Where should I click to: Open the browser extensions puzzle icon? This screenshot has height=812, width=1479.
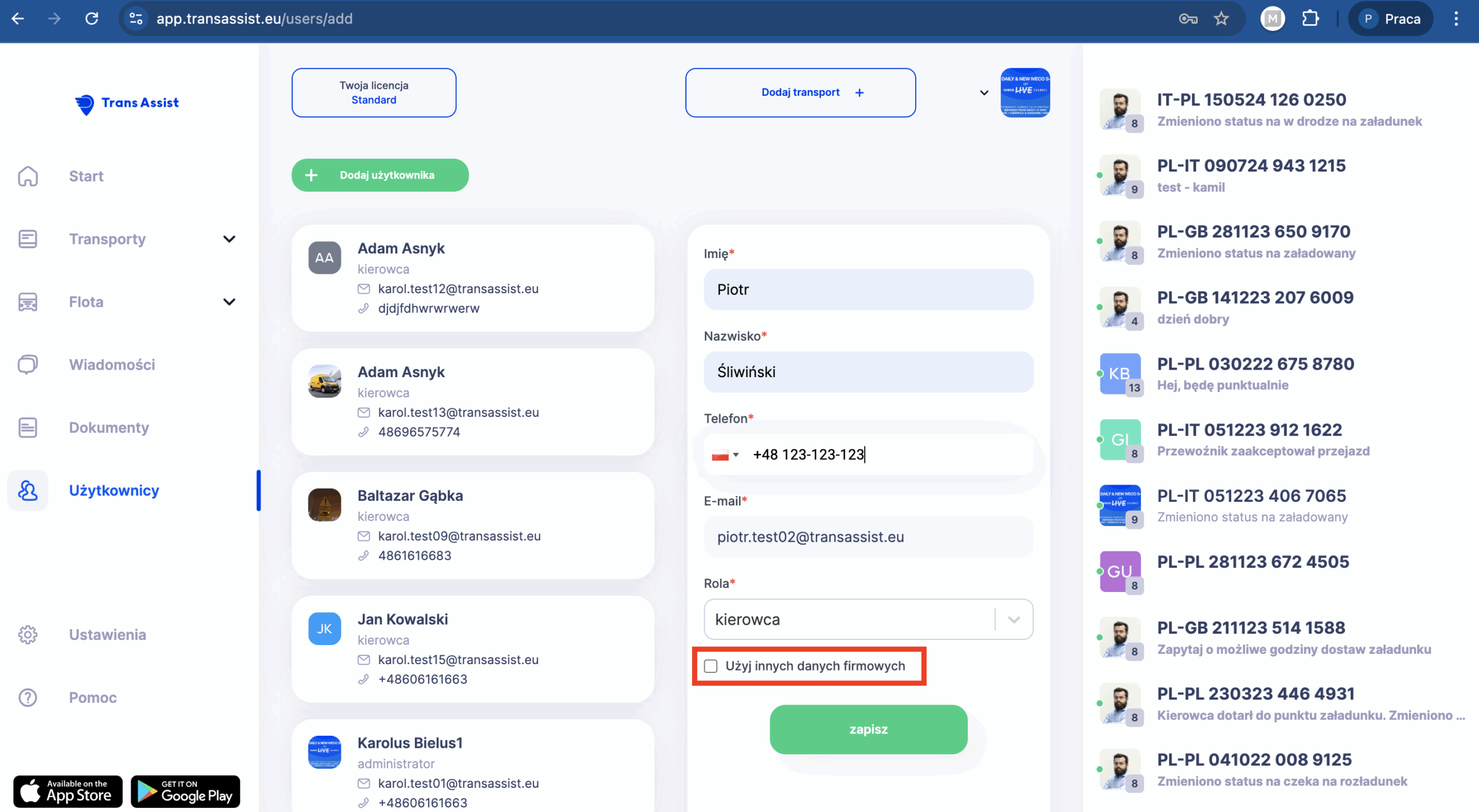(x=1310, y=19)
